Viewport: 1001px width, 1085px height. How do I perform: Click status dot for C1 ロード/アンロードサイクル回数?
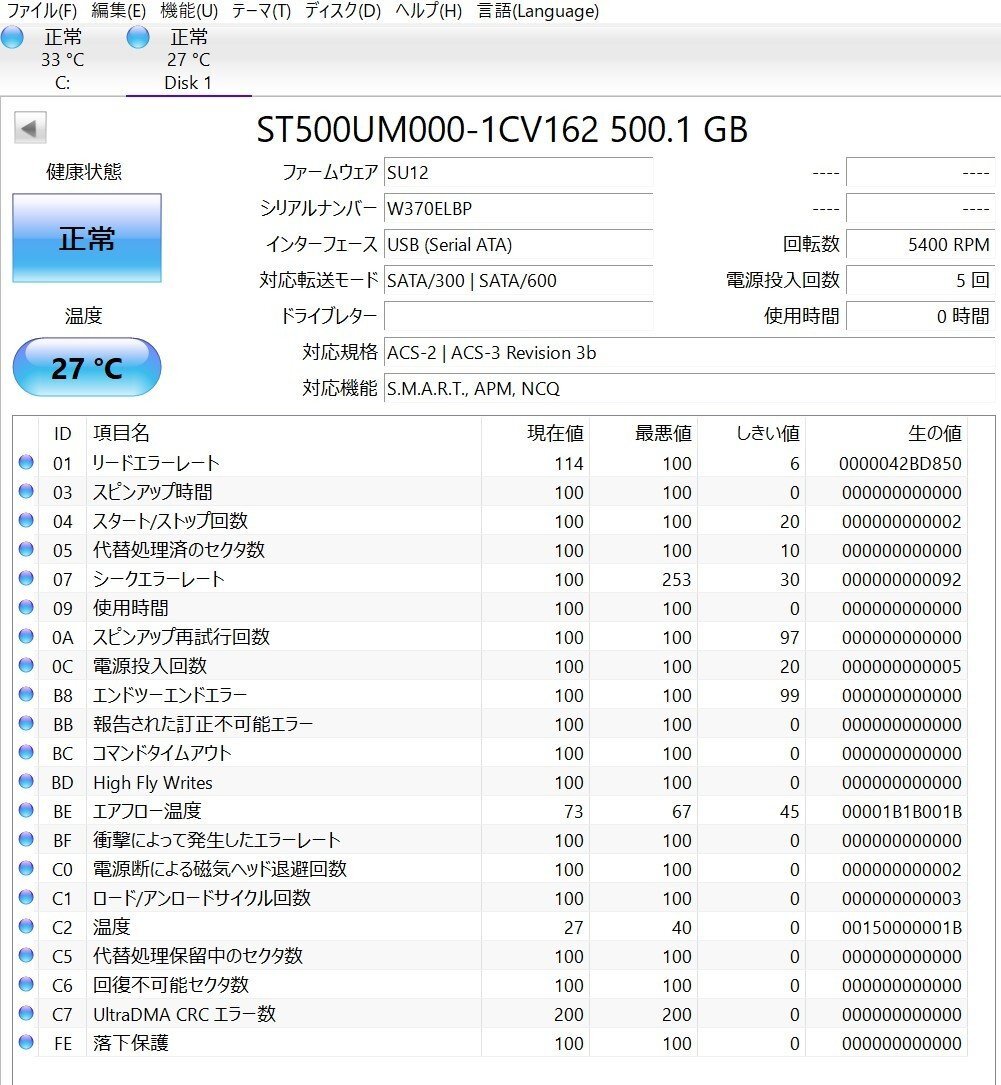pyautogui.click(x=26, y=897)
